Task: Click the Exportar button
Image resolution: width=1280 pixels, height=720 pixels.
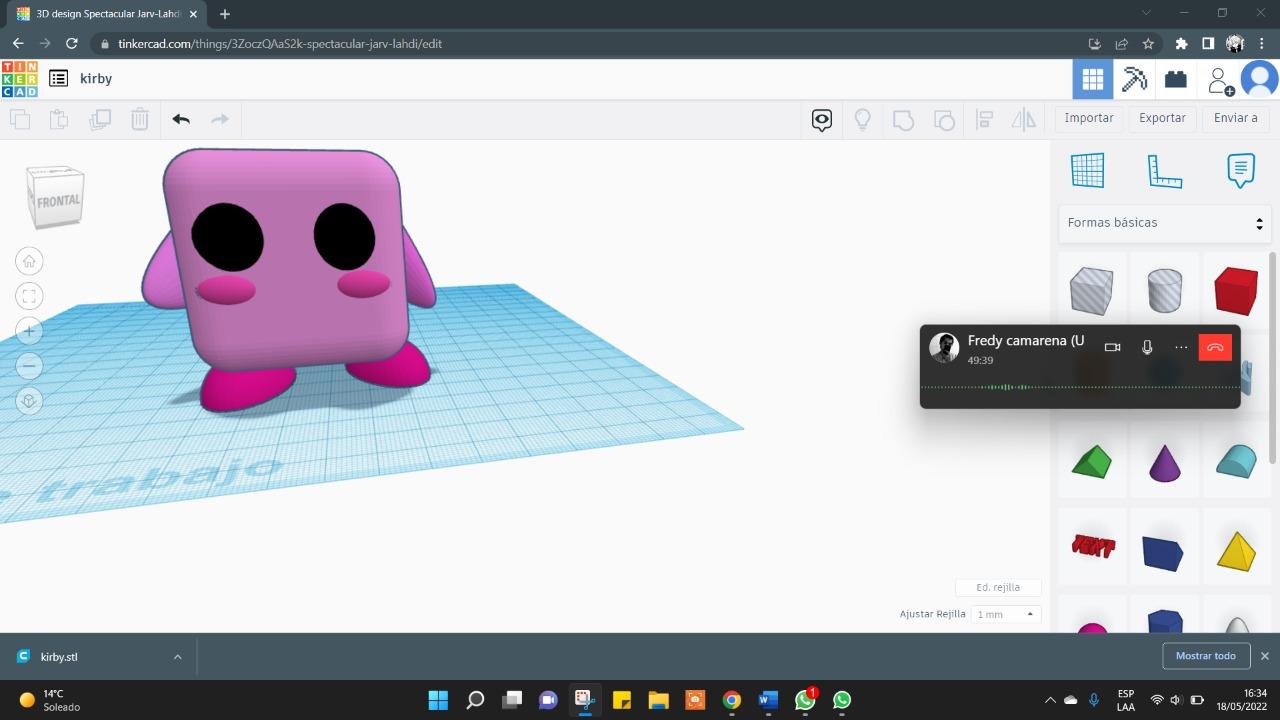Action: tap(1163, 118)
